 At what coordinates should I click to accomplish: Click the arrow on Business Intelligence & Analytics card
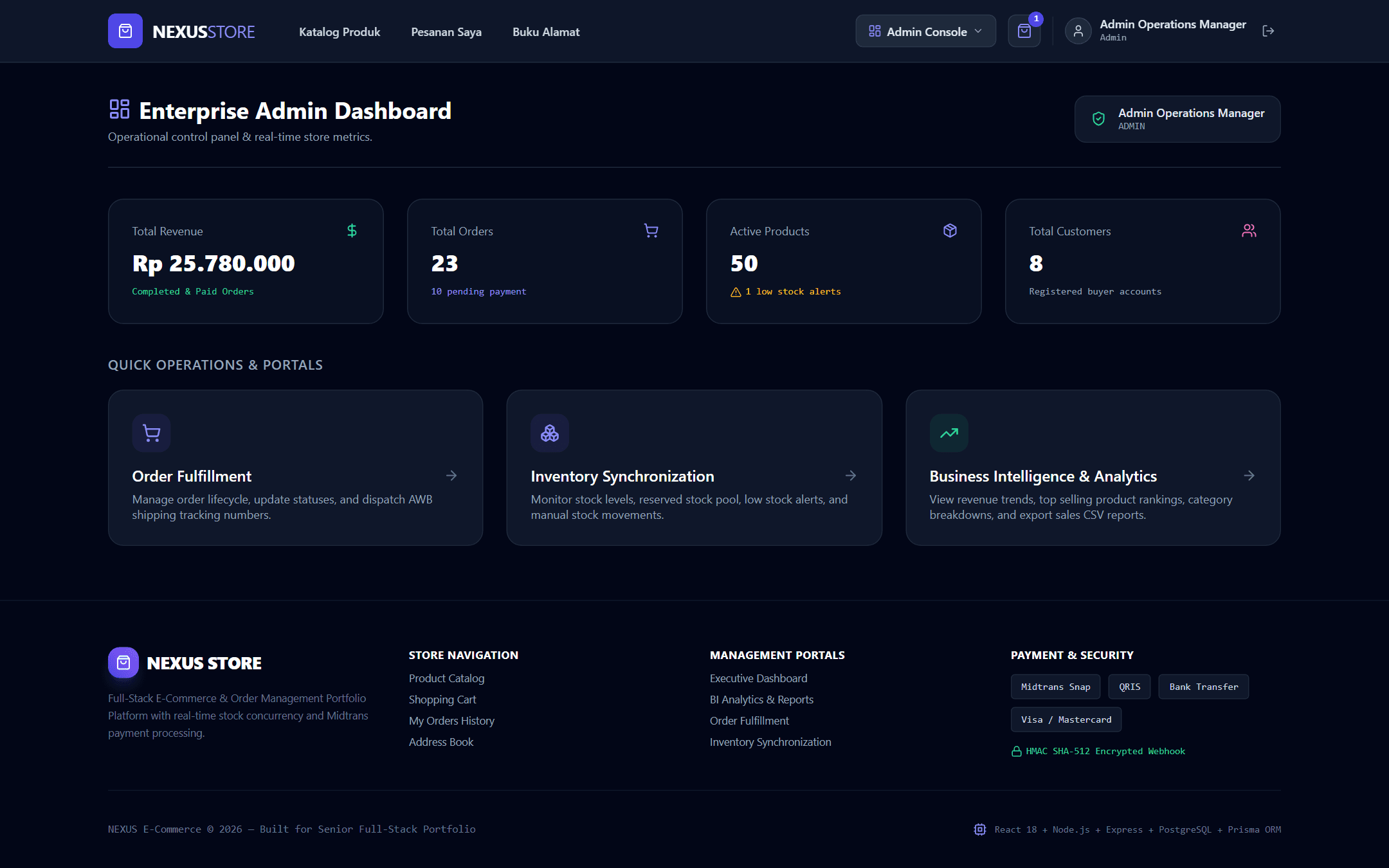(x=1249, y=475)
